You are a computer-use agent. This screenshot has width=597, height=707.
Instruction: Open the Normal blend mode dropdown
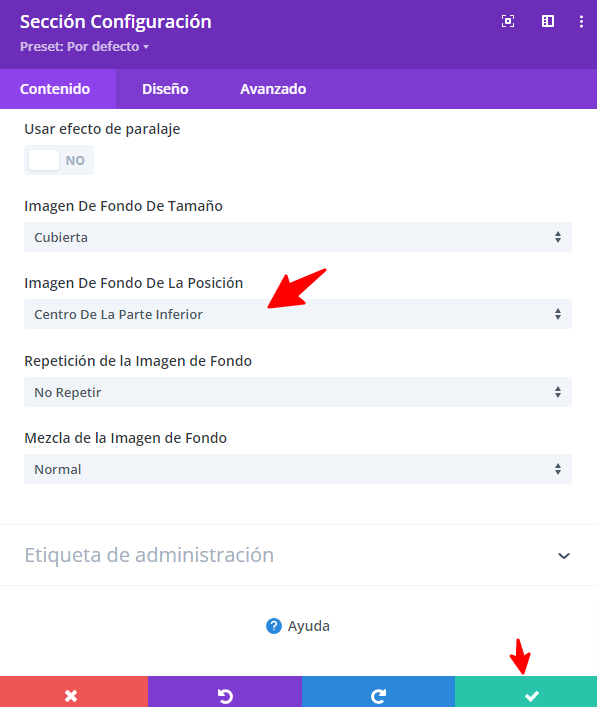tap(298, 469)
